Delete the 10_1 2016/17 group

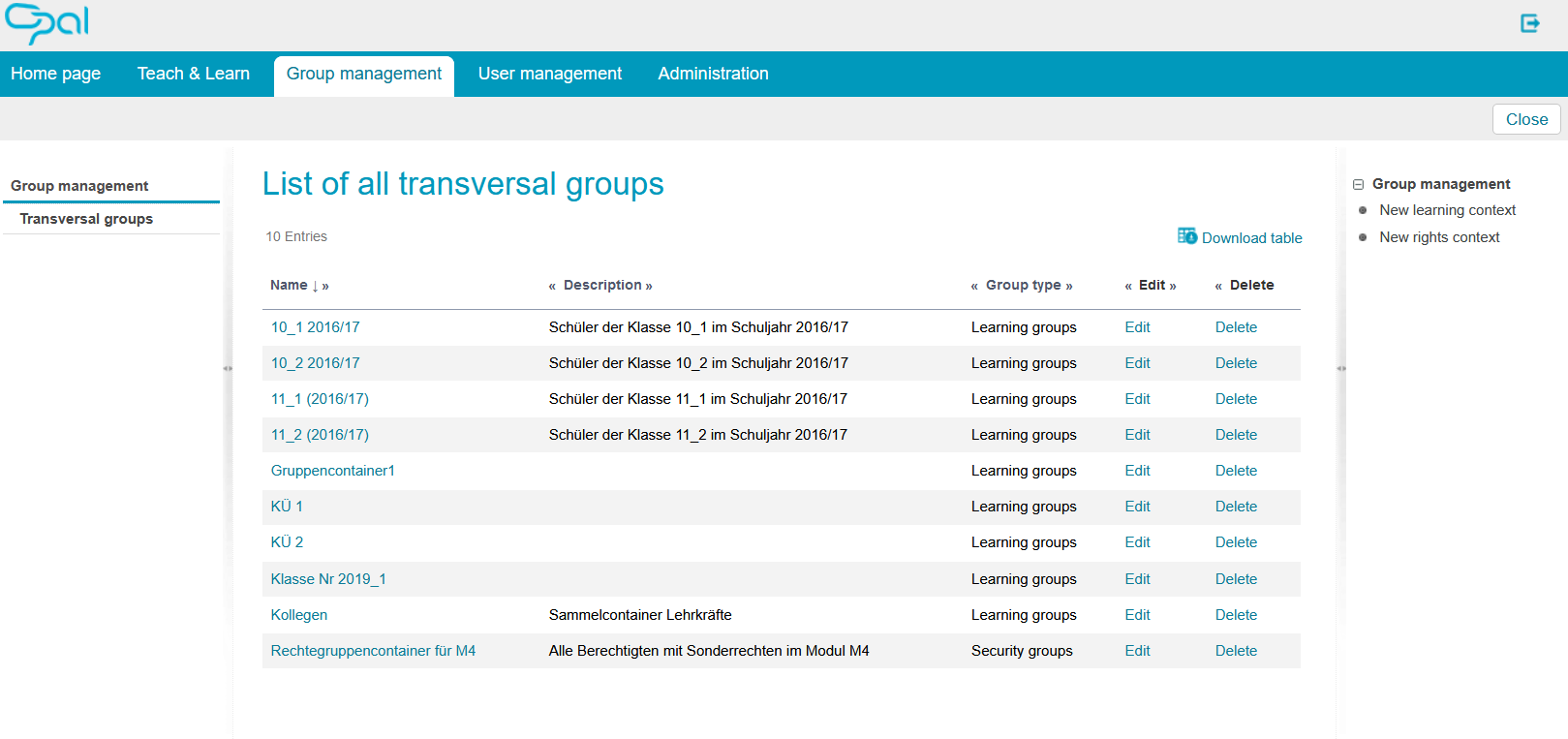[x=1236, y=327]
